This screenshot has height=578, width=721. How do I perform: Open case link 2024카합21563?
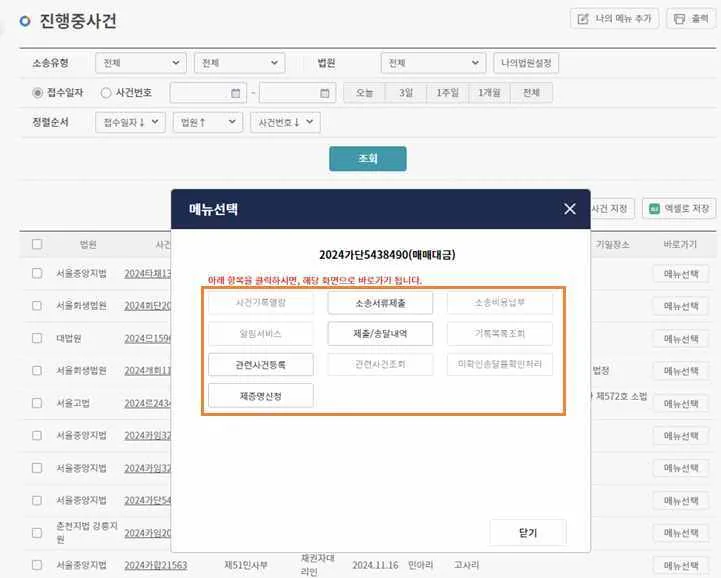[155, 566]
